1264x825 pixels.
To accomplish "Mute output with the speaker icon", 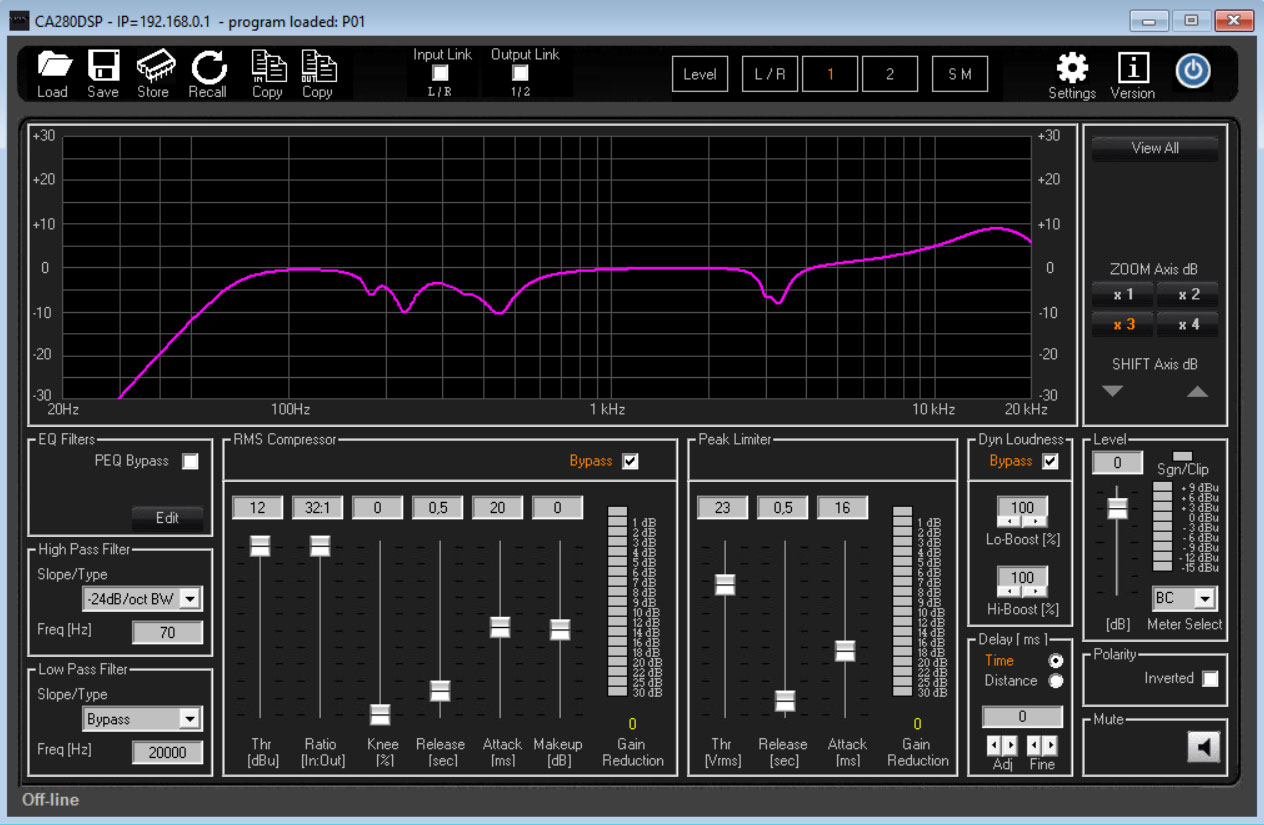I will 1205,746.
